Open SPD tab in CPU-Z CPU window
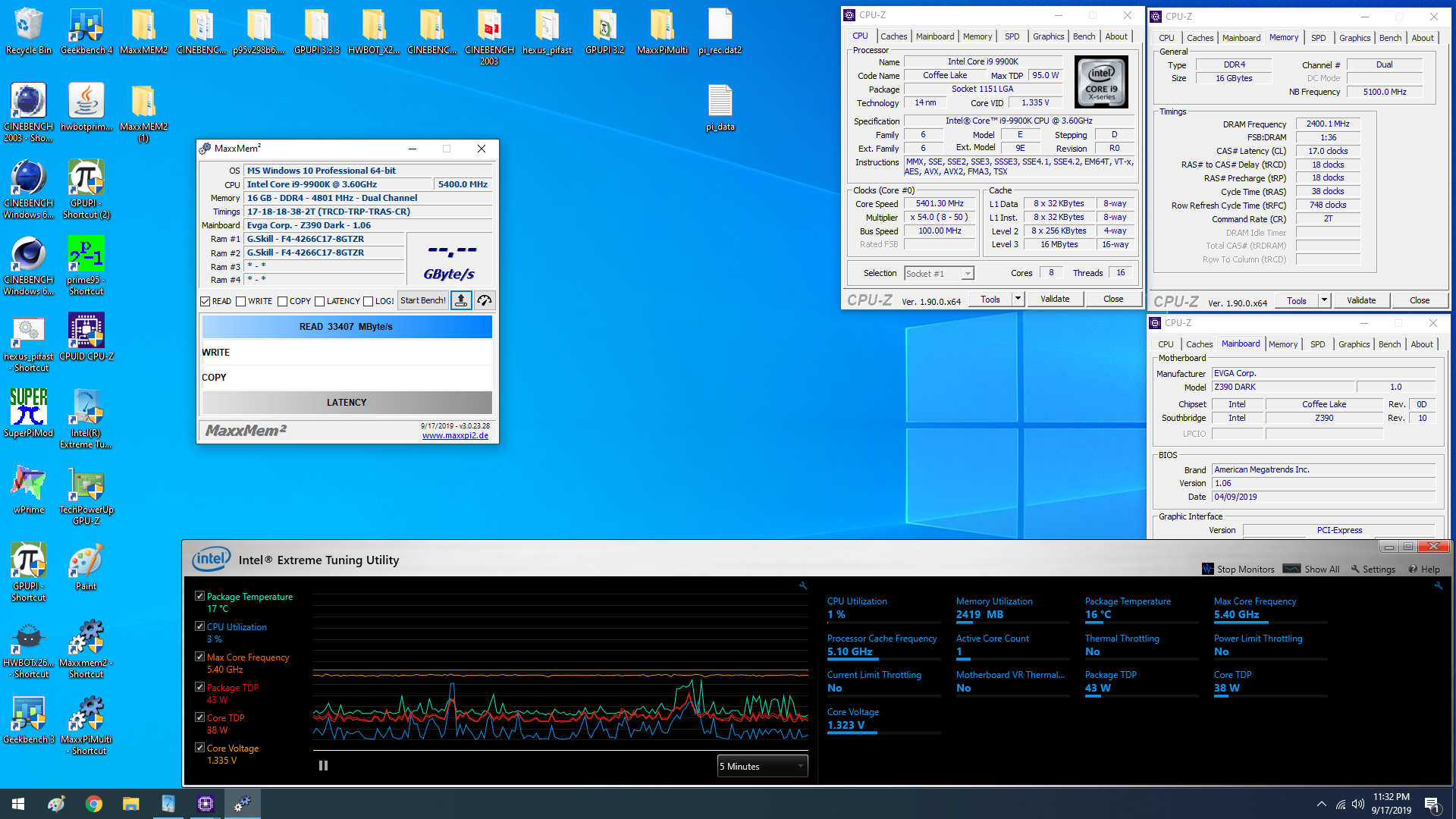This screenshot has height=819, width=1456. tap(1012, 36)
